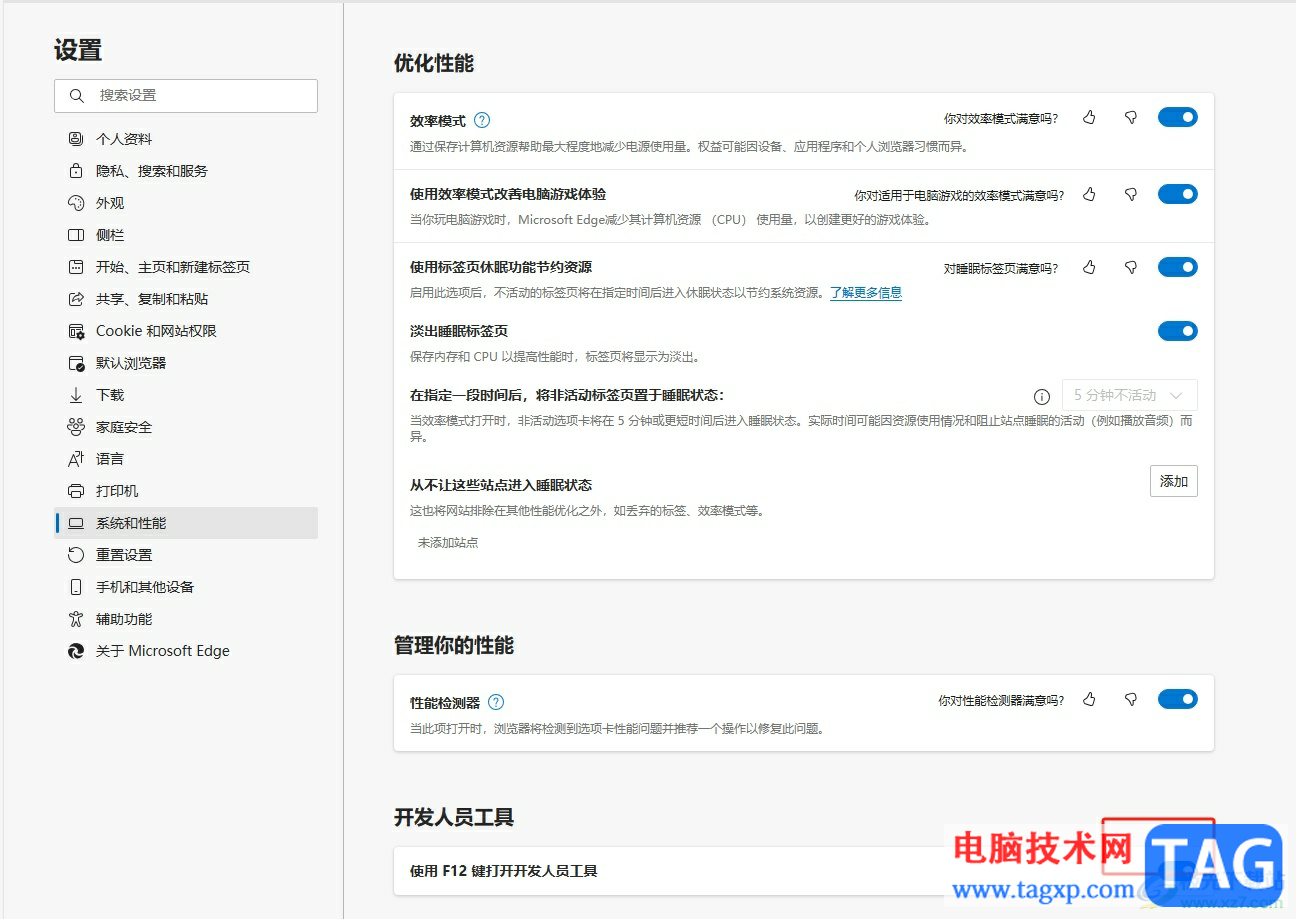Click the 添加 button for sleep exceptions
The width and height of the screenshot is (1296, 919).
pyautogui.click(x=1172, y=481)
